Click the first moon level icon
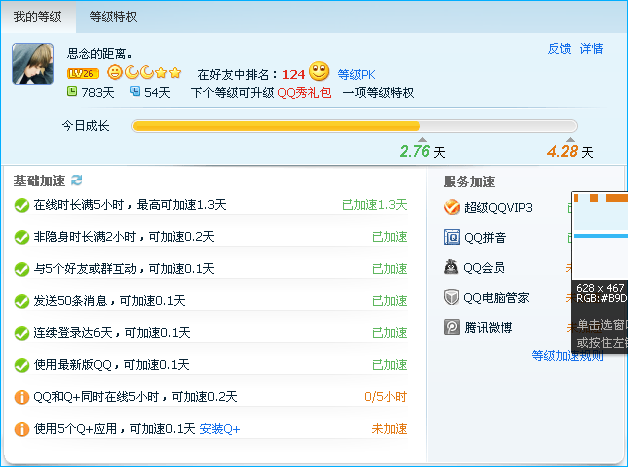The image size is (628, 467). coord(131,72)
